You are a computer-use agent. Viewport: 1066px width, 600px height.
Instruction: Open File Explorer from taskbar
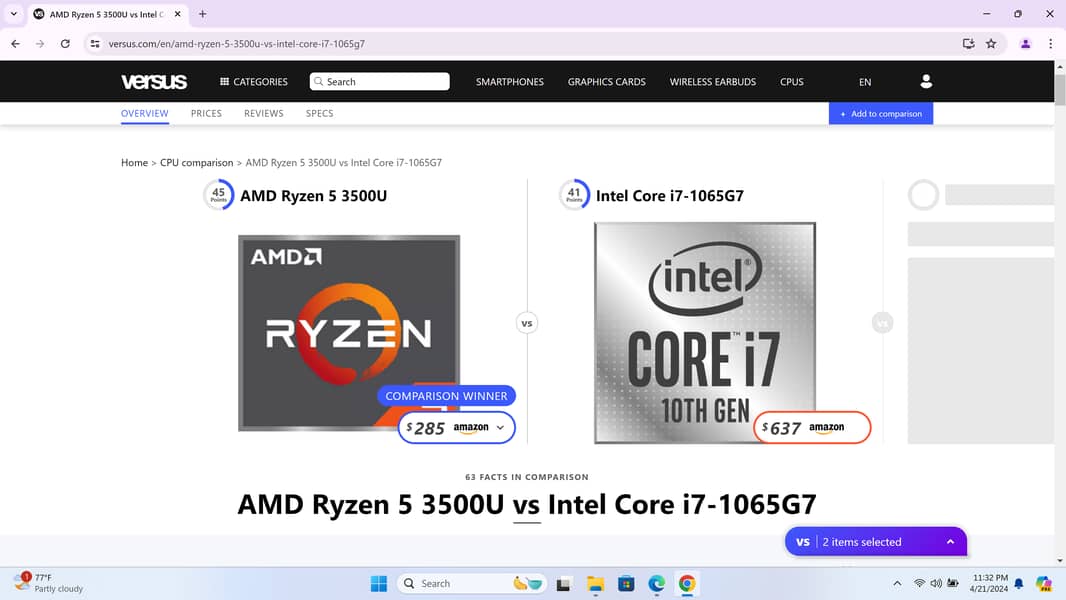595,584
